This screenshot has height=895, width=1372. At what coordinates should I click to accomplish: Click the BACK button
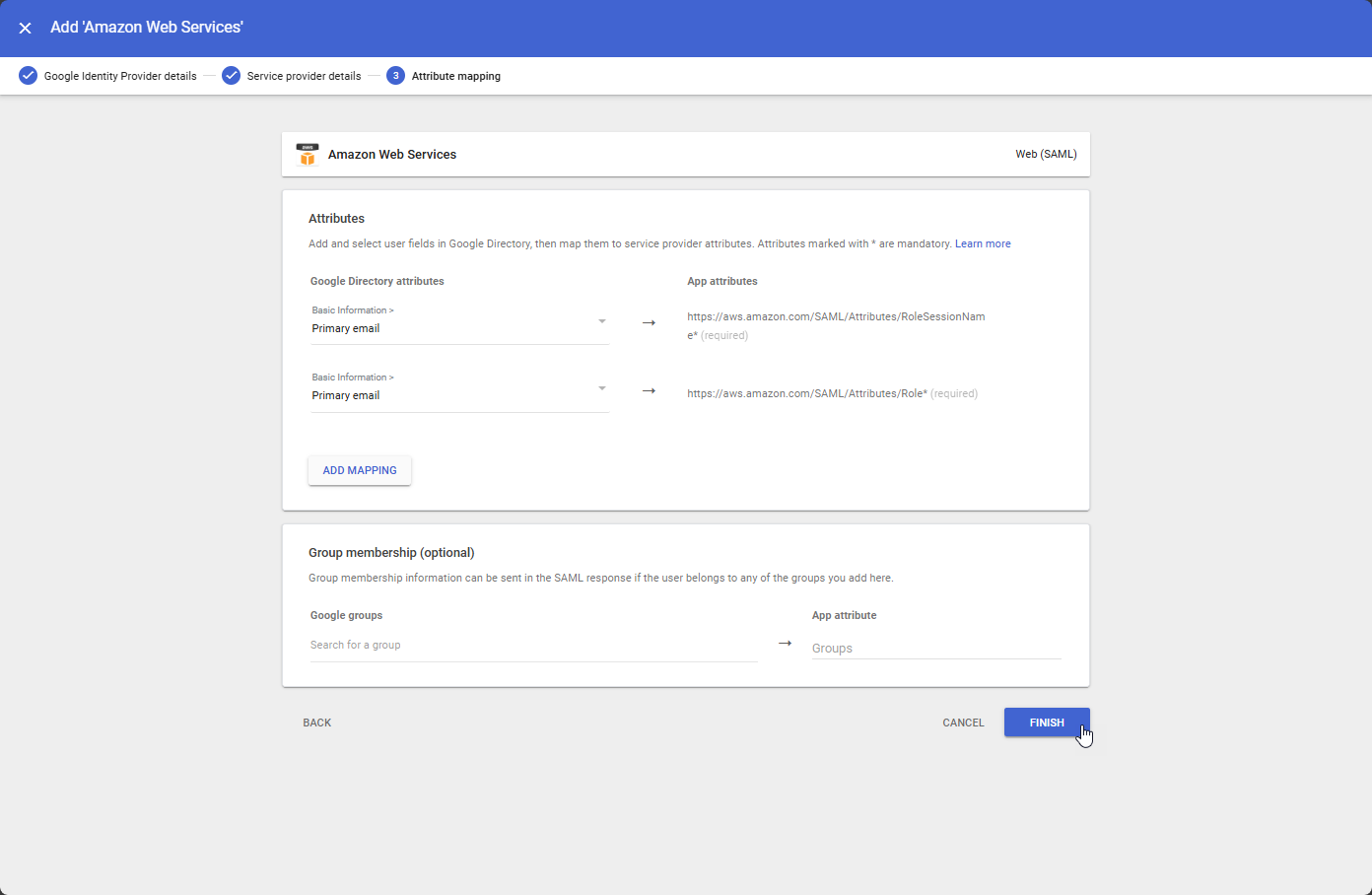[x=317, y=723]
